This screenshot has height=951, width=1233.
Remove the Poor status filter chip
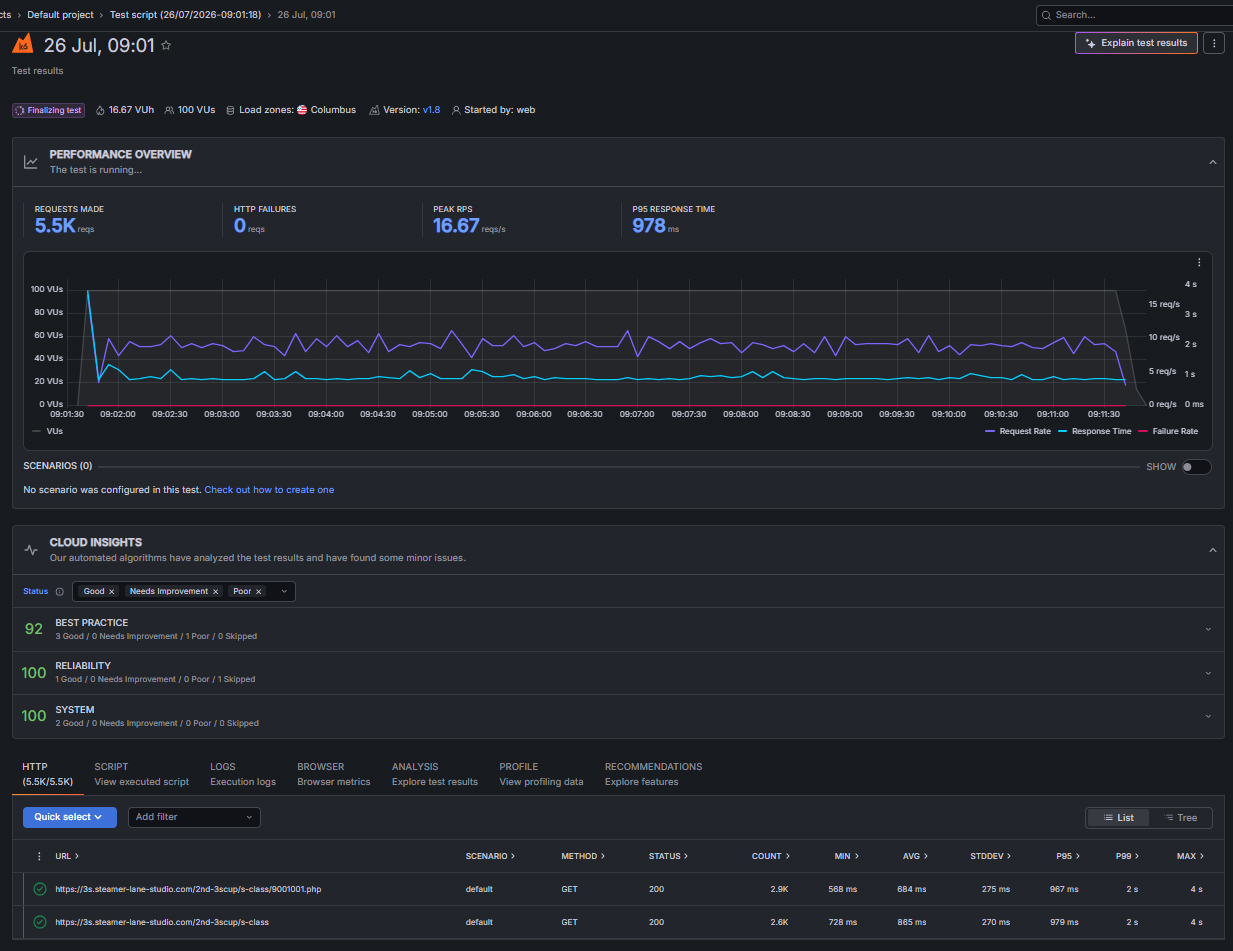[x=259, y=592]
